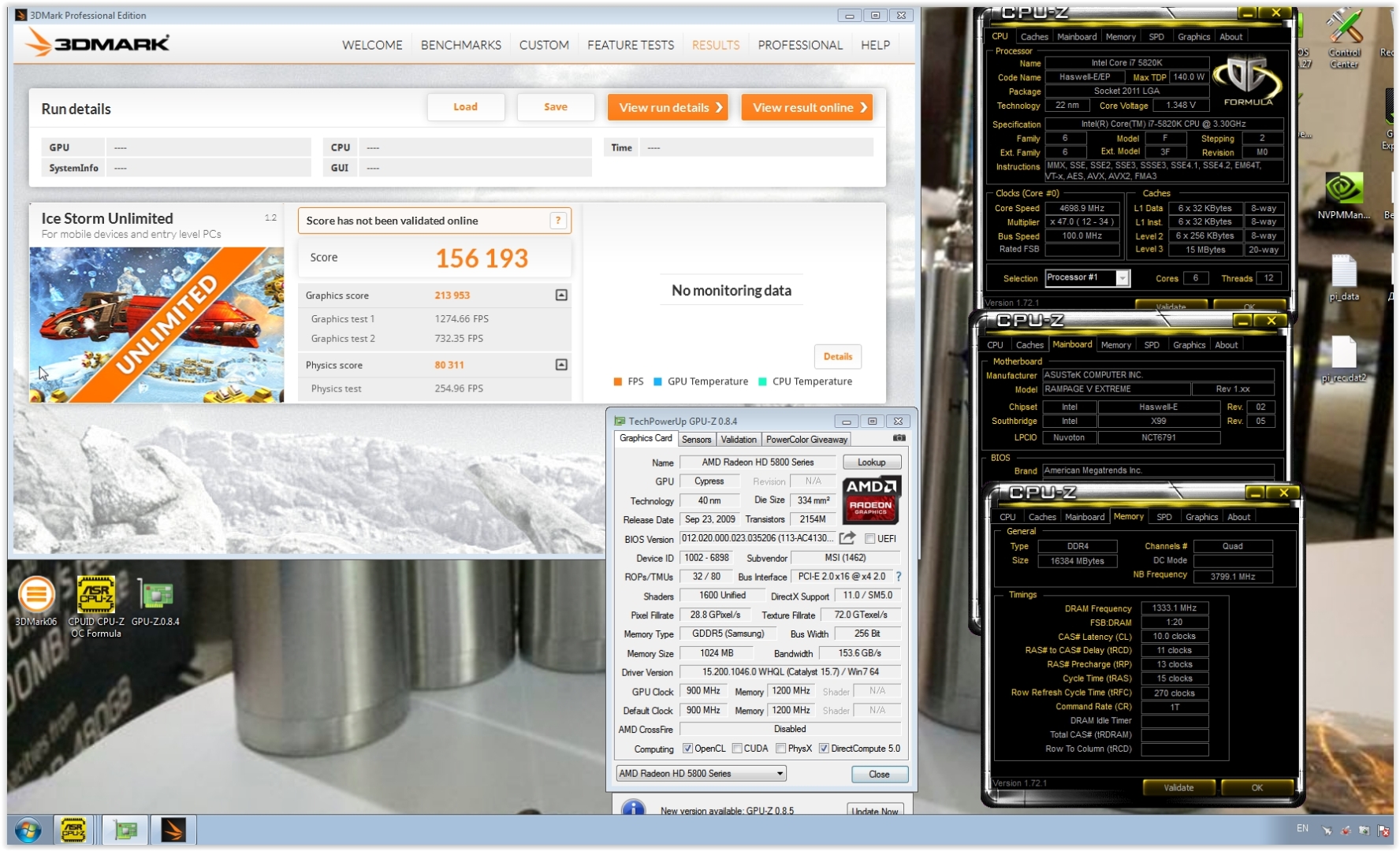
Task: Open the CUSTOM tab in 3DMark
Action: (544, 45)
